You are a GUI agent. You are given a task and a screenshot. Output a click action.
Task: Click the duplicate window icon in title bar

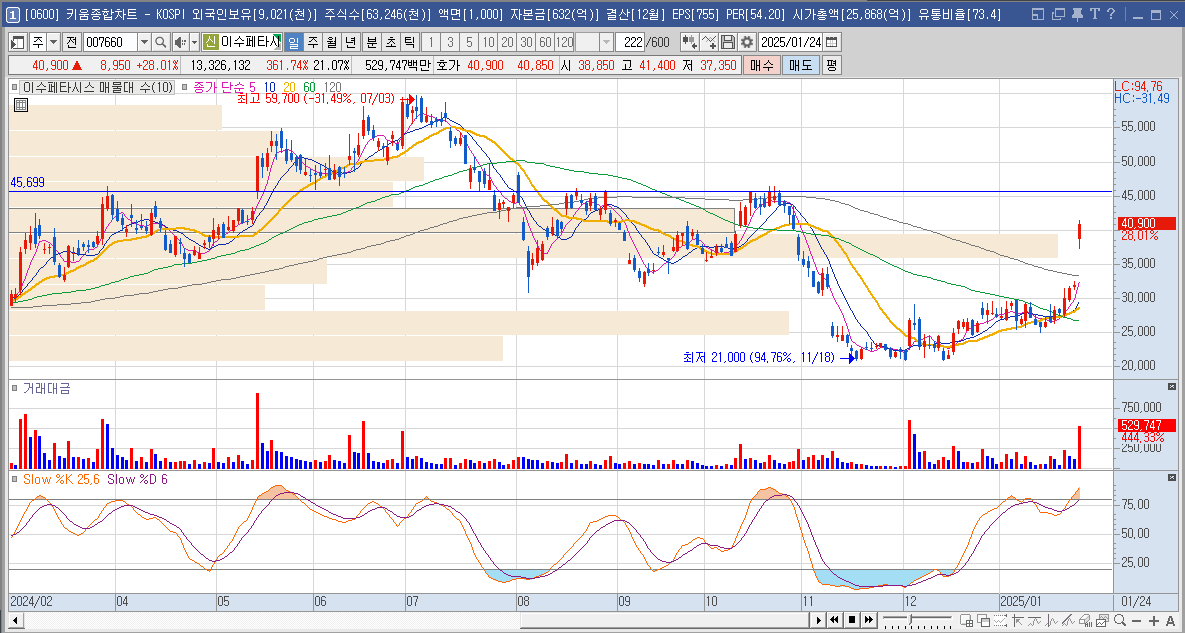1057,14
